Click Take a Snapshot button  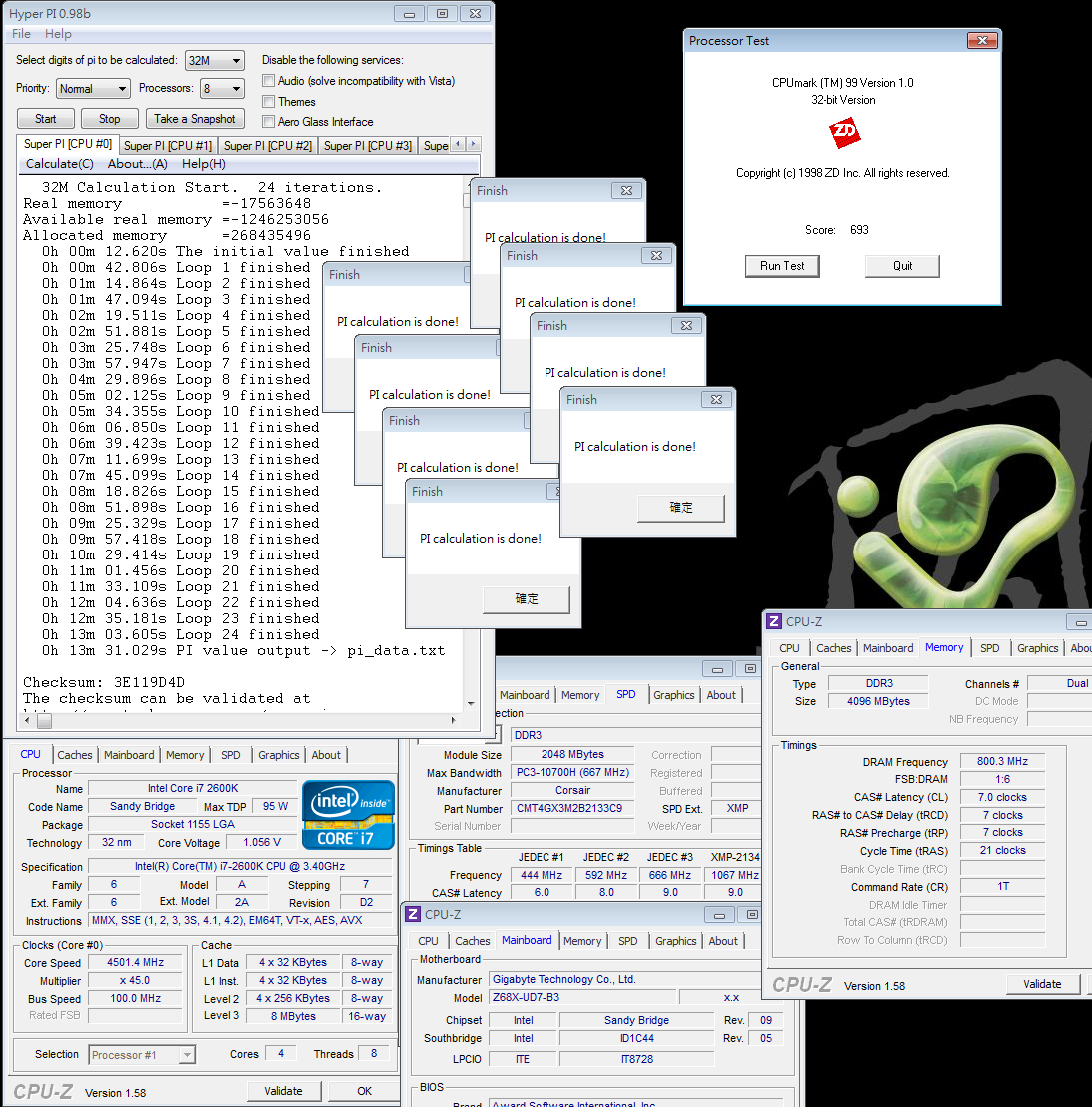tap(195, 119)
